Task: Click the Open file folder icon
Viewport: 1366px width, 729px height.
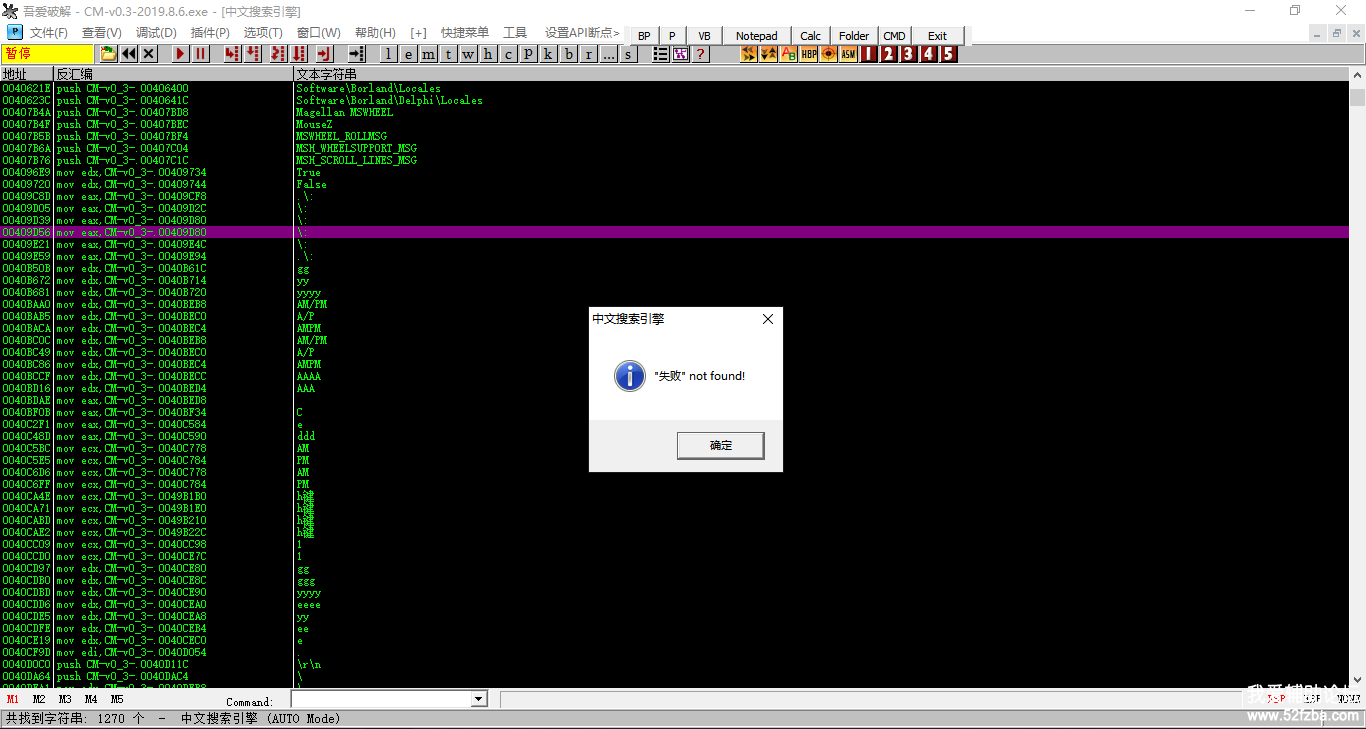Action: pos(108,54)
